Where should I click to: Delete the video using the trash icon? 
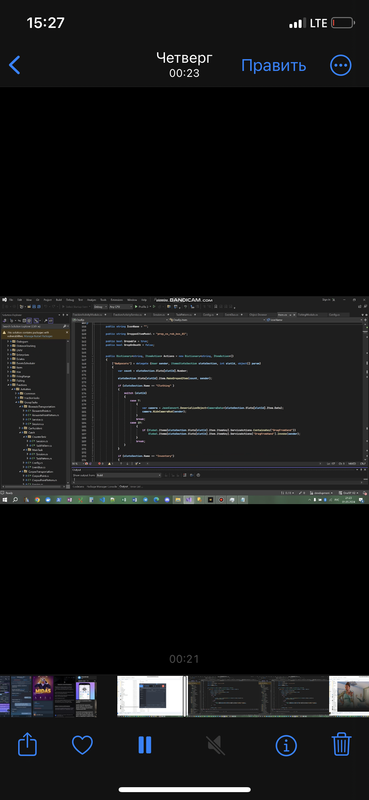[x=341, y=744]
